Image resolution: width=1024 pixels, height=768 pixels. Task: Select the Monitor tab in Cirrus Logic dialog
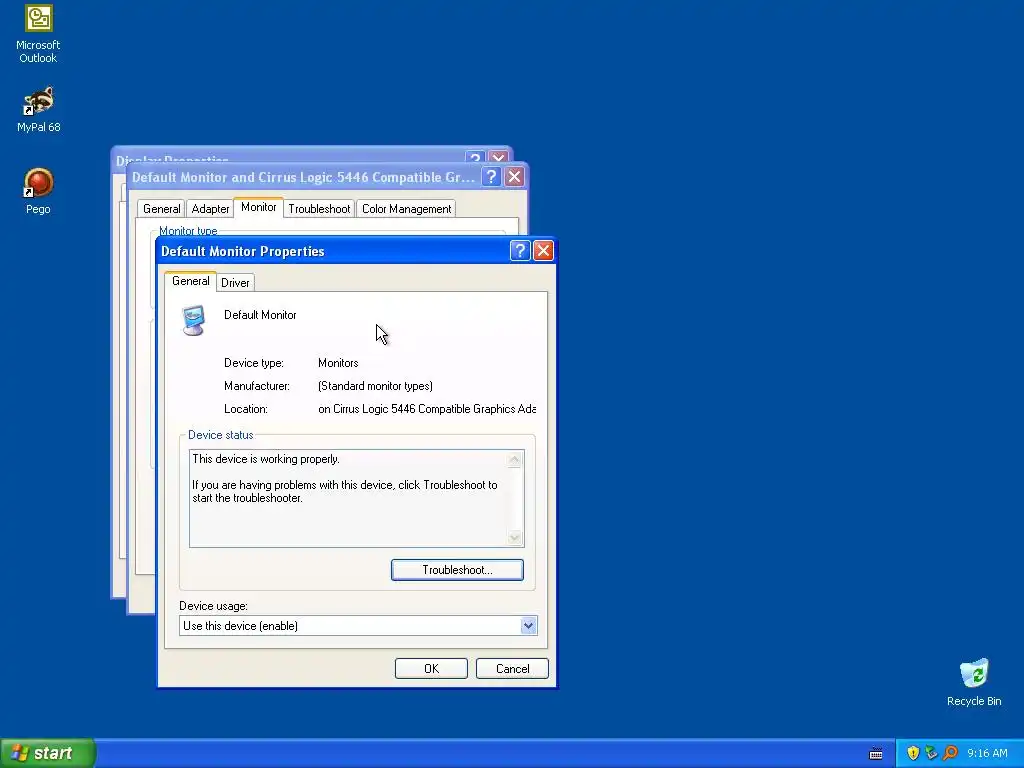[259, 207]
